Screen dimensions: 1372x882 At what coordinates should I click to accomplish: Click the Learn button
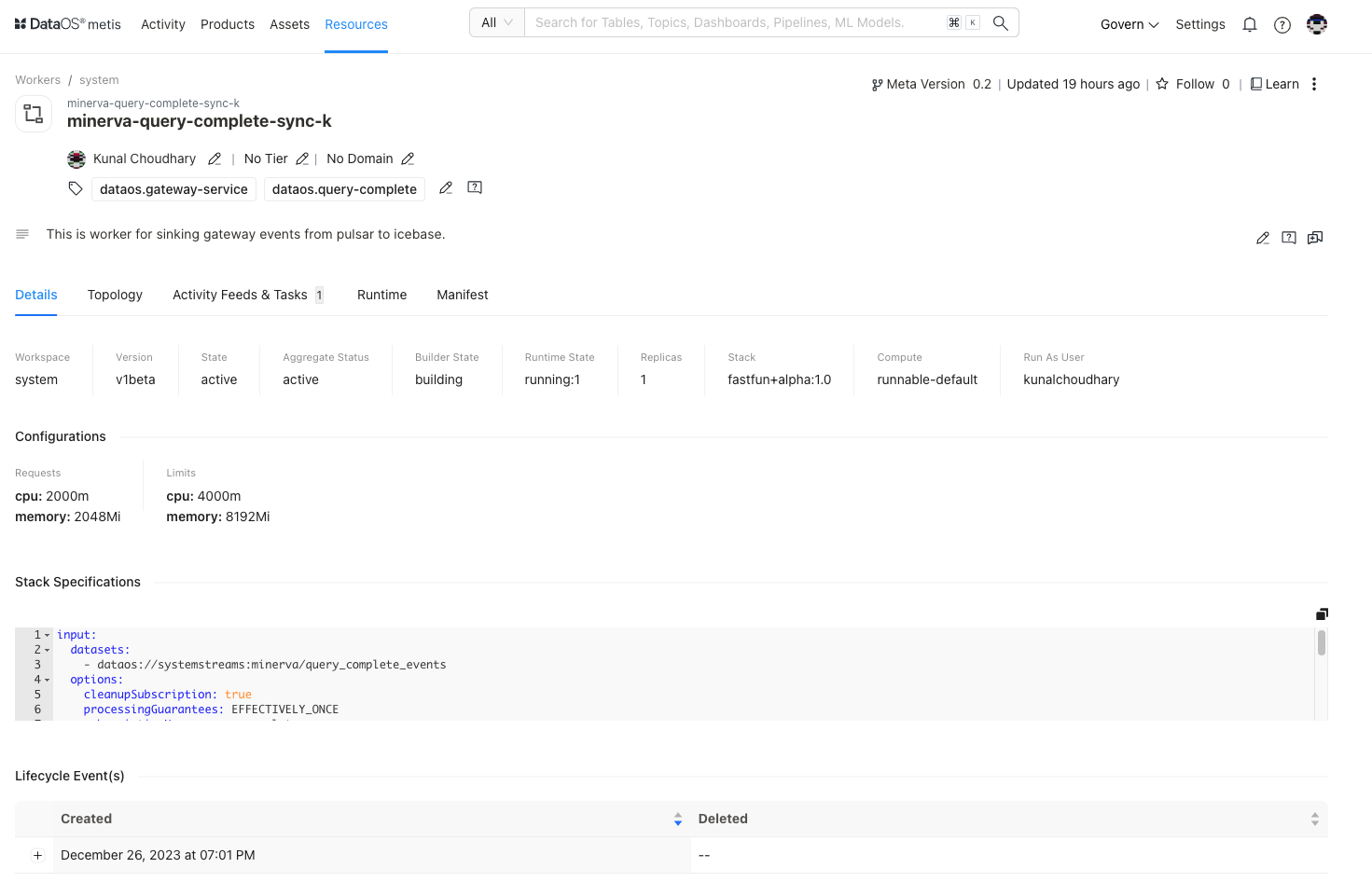click(1275, 84)
